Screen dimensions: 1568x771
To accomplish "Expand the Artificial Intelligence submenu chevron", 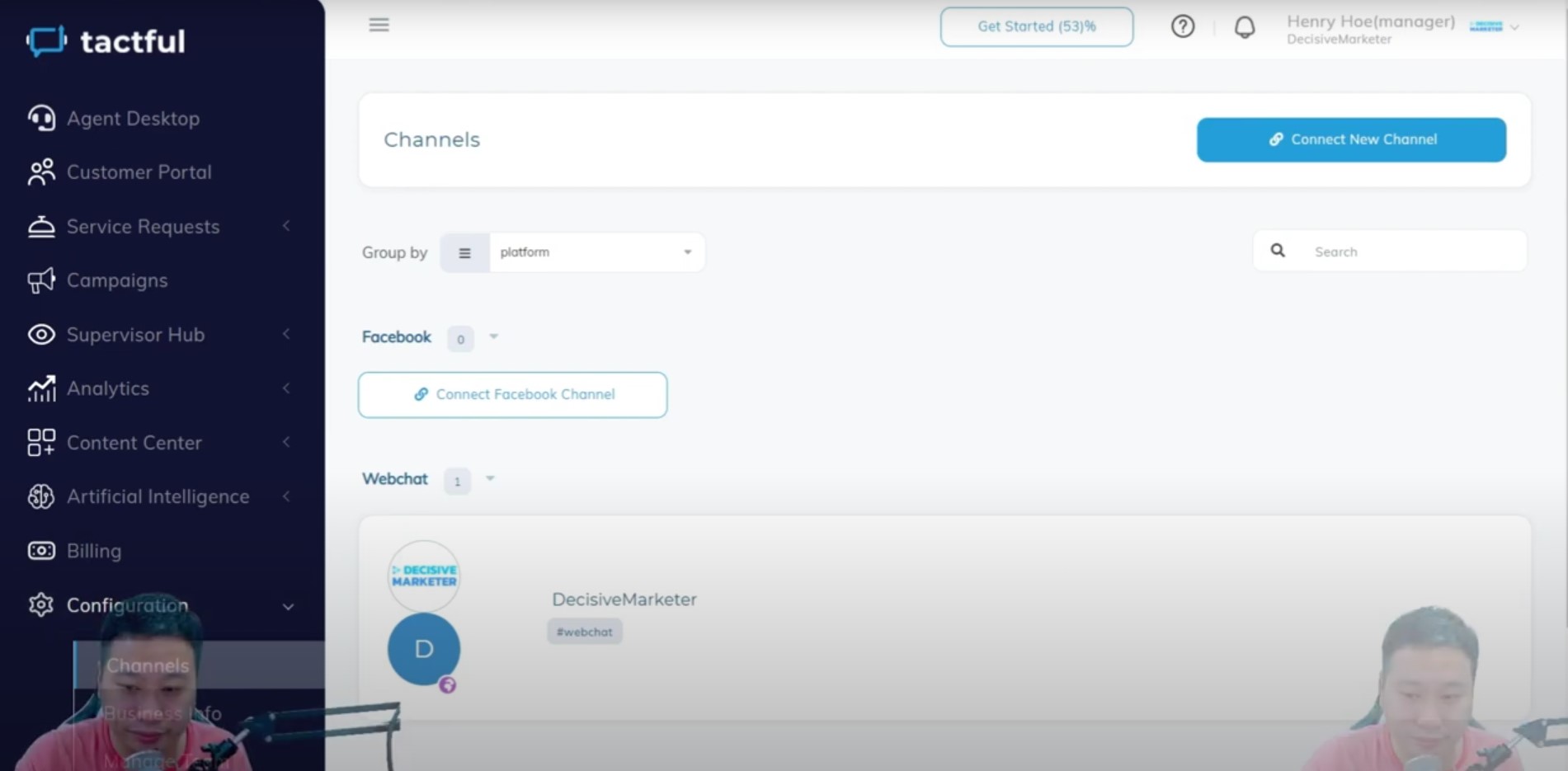I will [286, 496].
